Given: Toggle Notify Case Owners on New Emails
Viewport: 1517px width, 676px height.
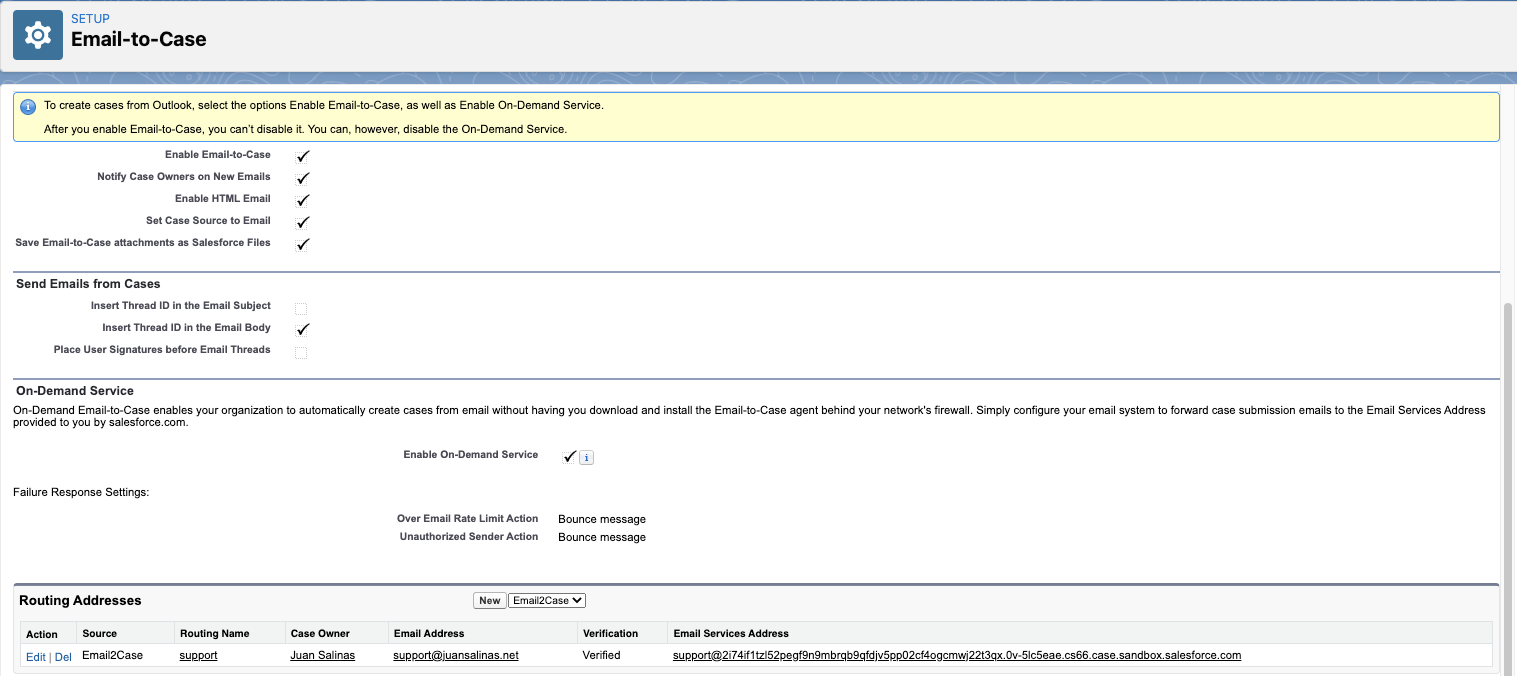Looking at the screenshot, I should (x=303, y=178).
